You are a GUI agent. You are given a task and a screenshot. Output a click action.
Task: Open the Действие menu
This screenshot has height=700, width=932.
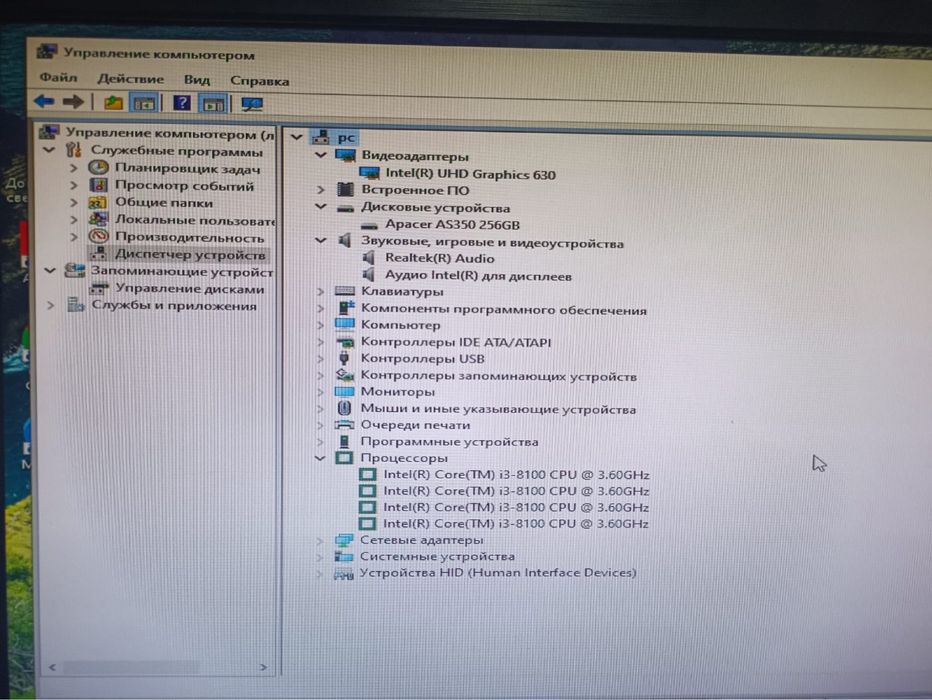click(x=130, y=78)
